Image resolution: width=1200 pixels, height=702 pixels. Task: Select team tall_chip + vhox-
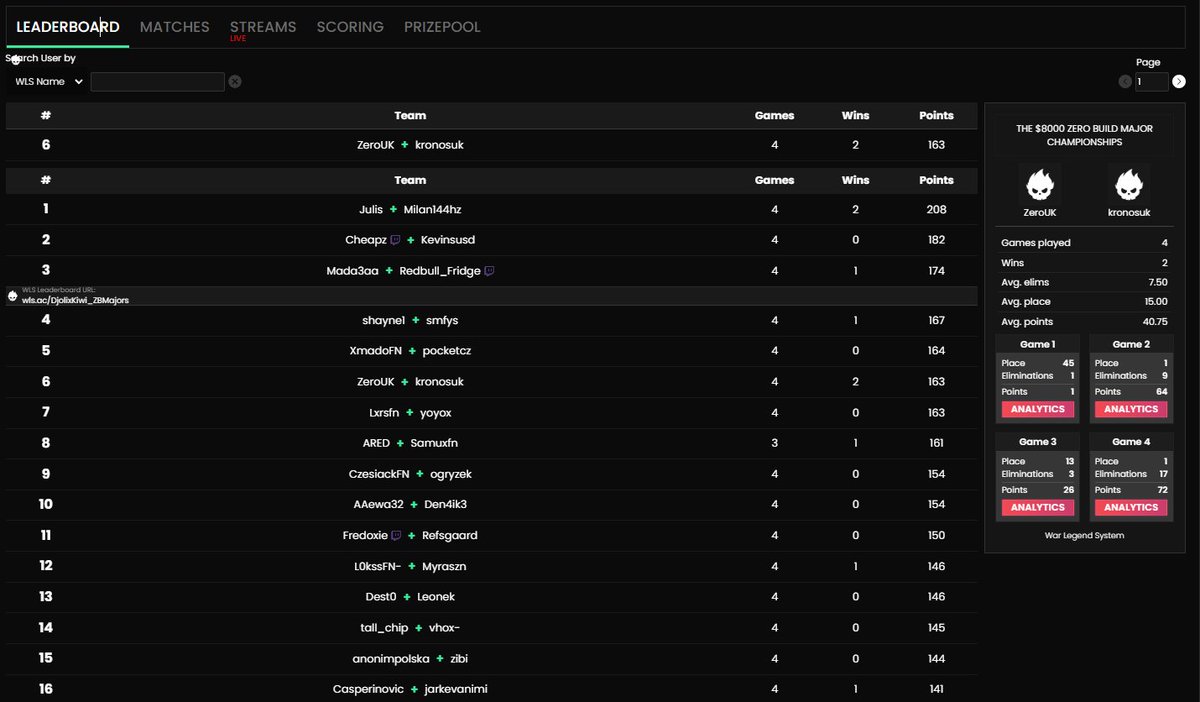coord(491,628)
